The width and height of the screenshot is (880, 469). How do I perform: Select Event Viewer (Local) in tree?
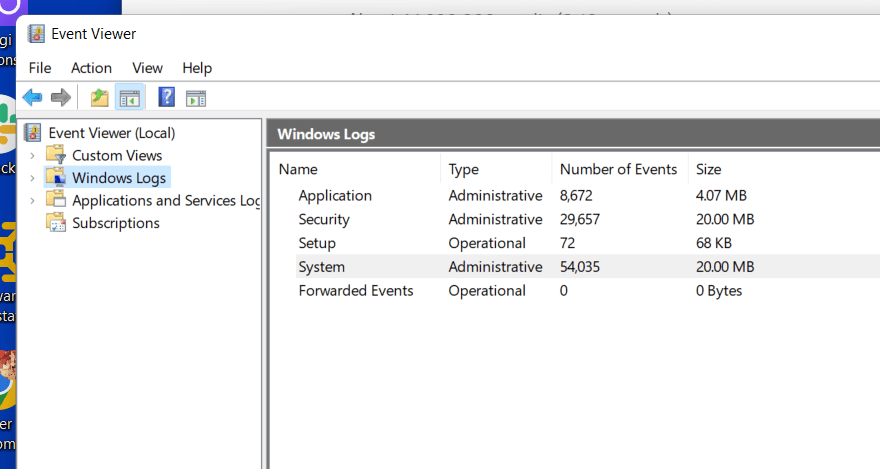112,133
